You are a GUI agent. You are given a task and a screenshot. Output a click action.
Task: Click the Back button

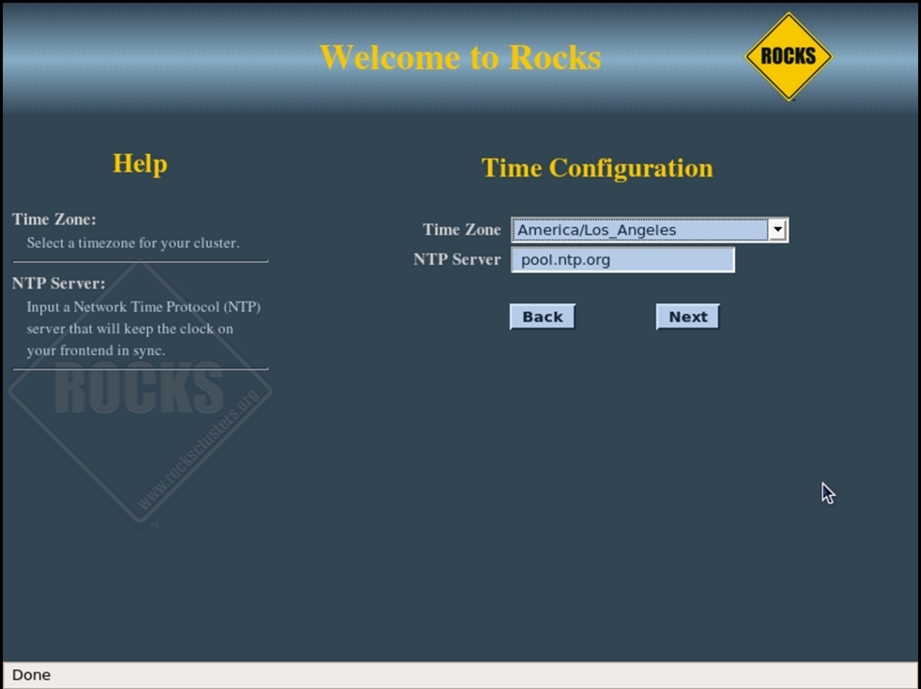[x=542, y=317]
